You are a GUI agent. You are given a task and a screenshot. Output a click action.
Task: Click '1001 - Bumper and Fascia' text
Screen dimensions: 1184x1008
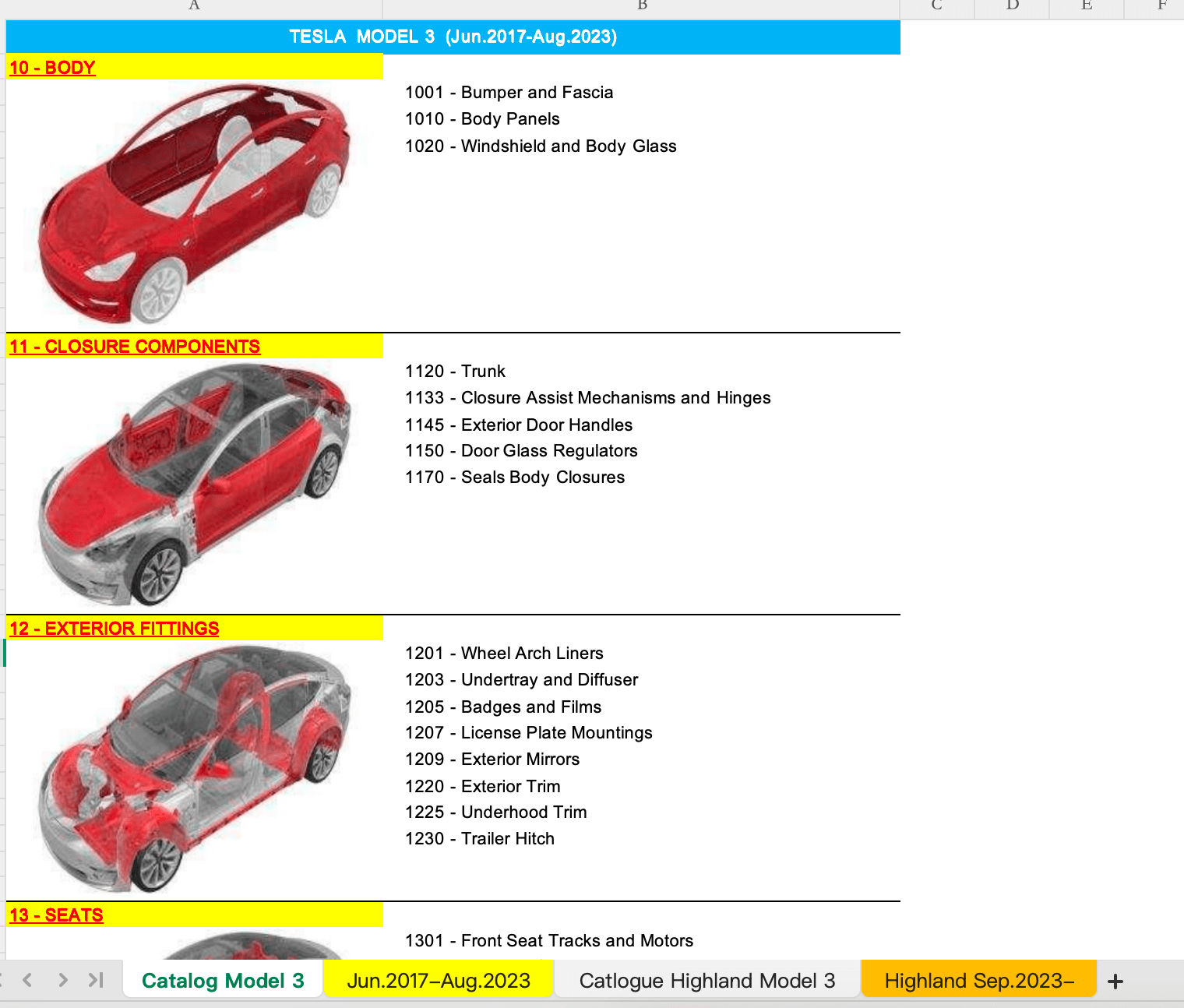(509, 93)
